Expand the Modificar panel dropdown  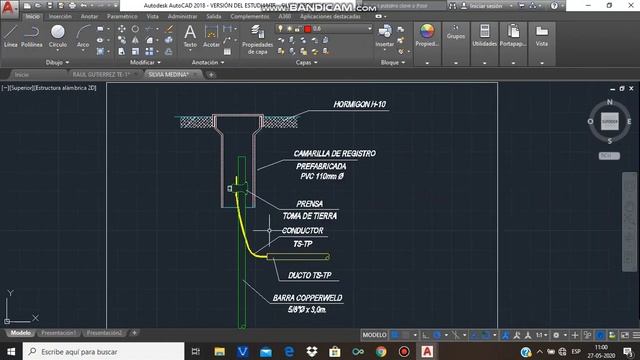[145, 62]
